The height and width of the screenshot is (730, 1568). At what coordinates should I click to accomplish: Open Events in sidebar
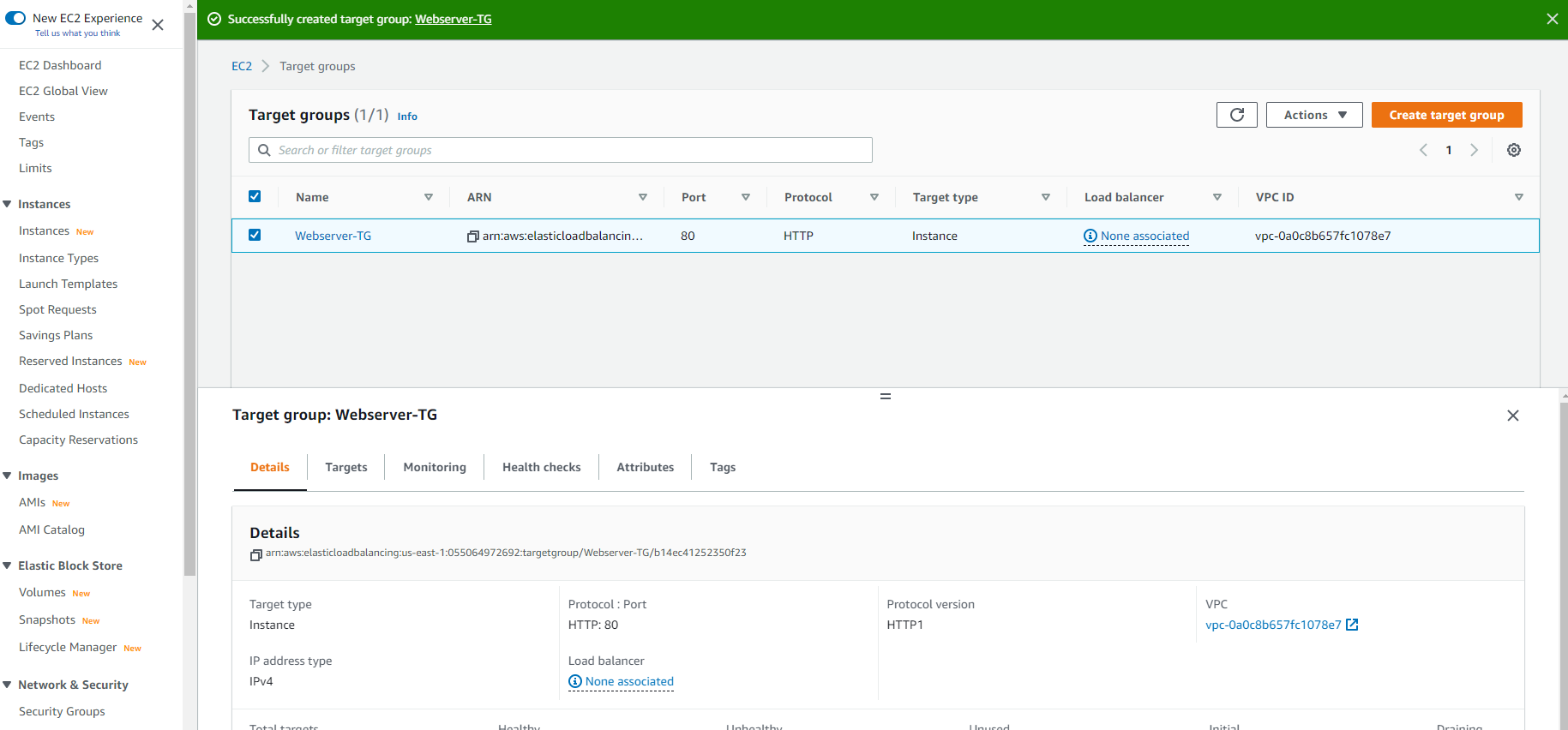point(37,117)
